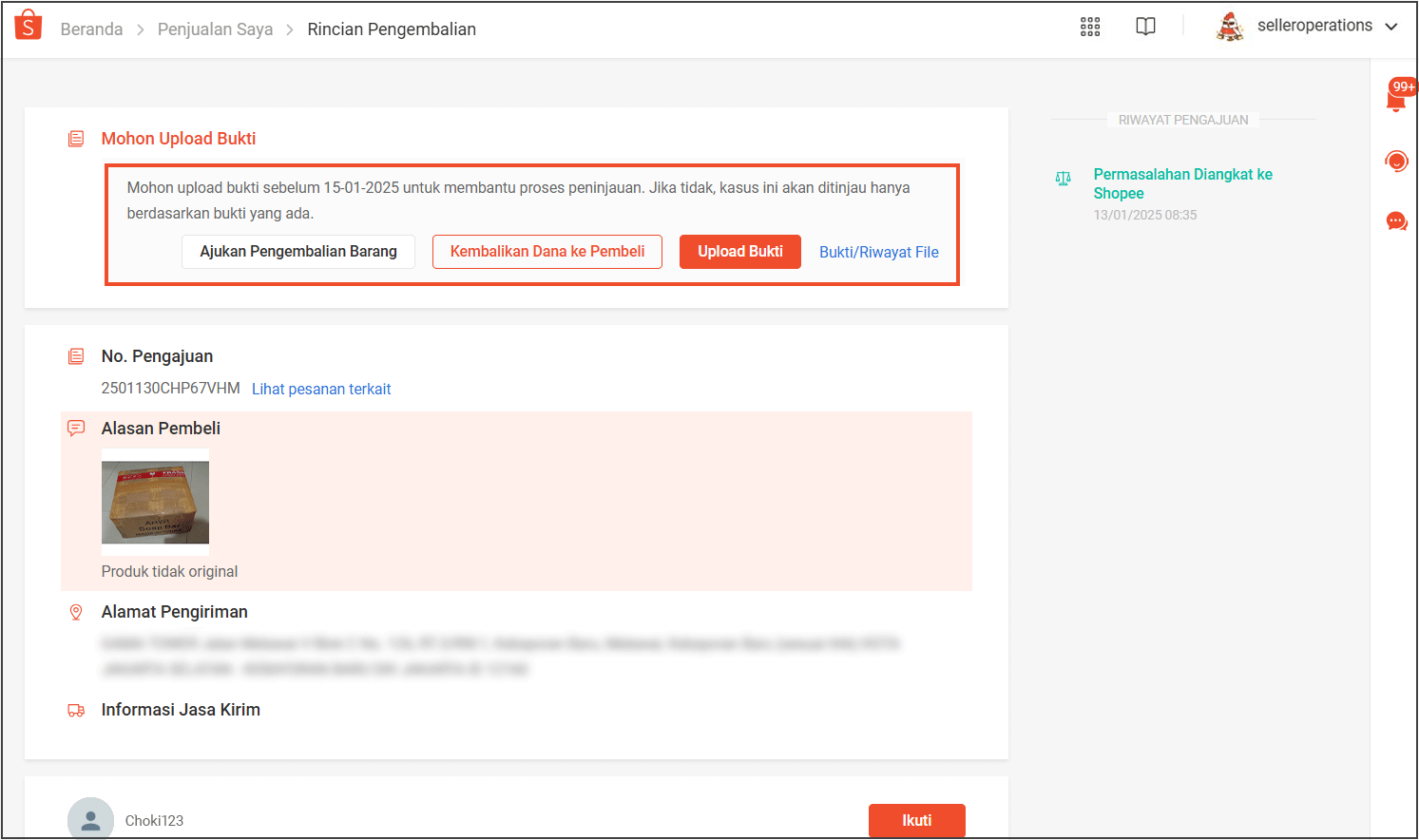Open the apps grid icon in header
Screen dimensions: 1419x840
pyautogui.click(x=1089, y=27)
